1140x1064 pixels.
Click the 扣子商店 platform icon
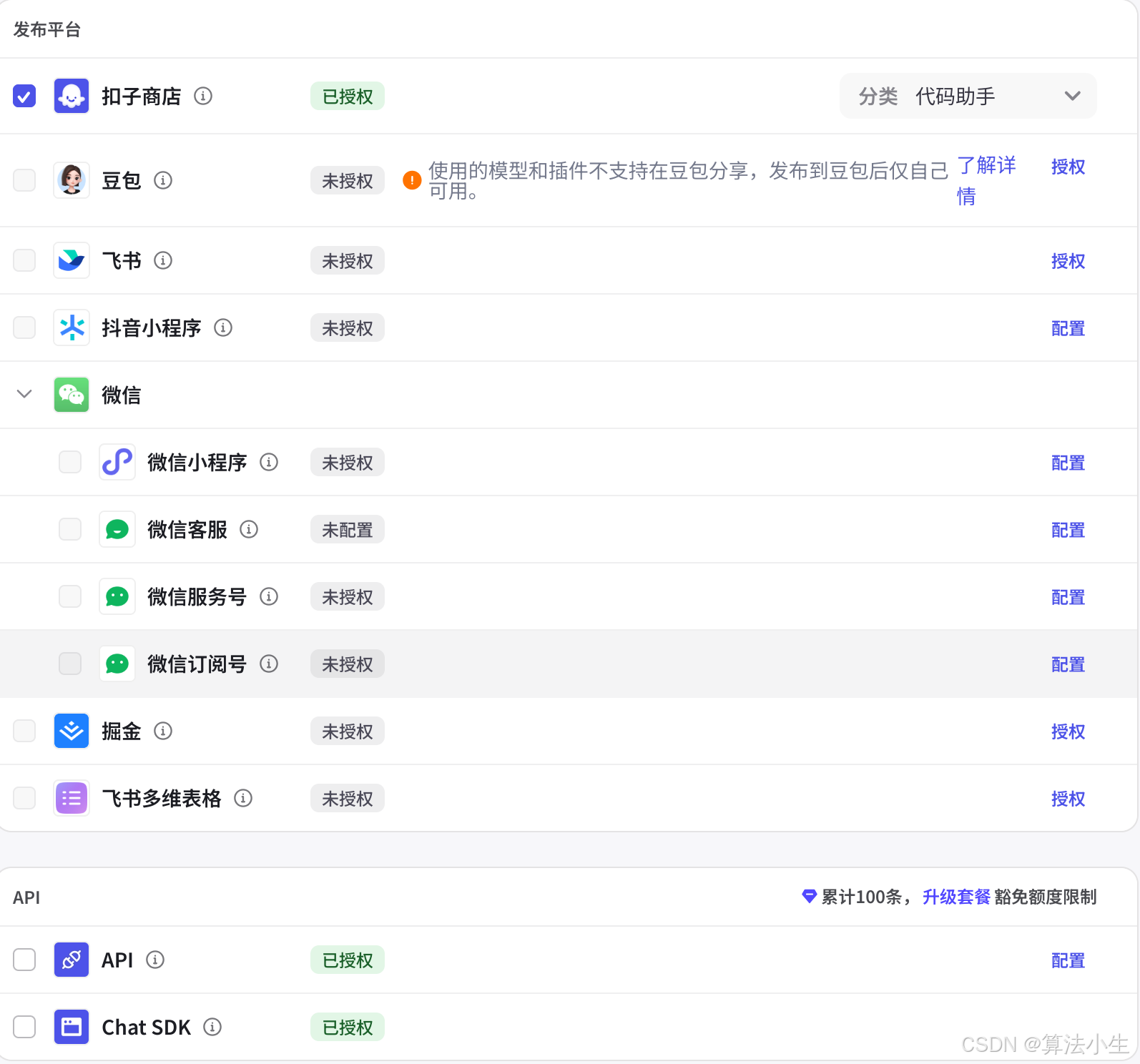click(72, 96)
